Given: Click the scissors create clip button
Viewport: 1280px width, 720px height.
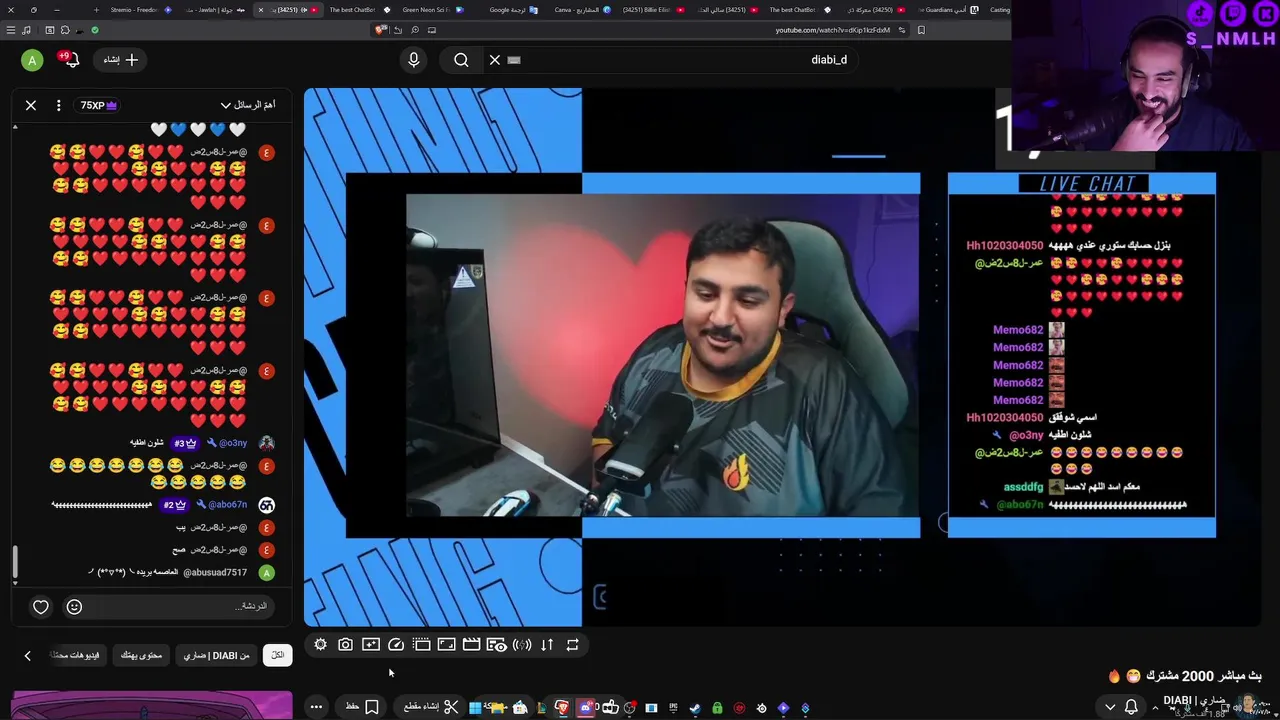Looking at the screenshot, I should point(432,707).
